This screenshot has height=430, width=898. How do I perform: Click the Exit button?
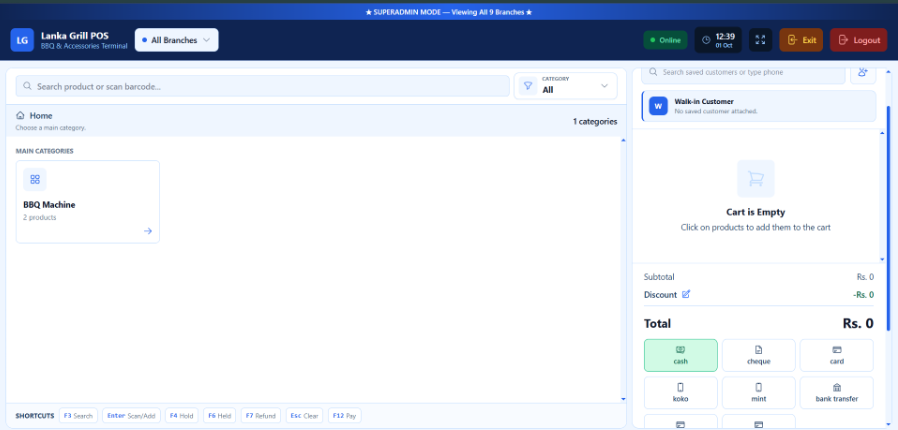[801, 40]
